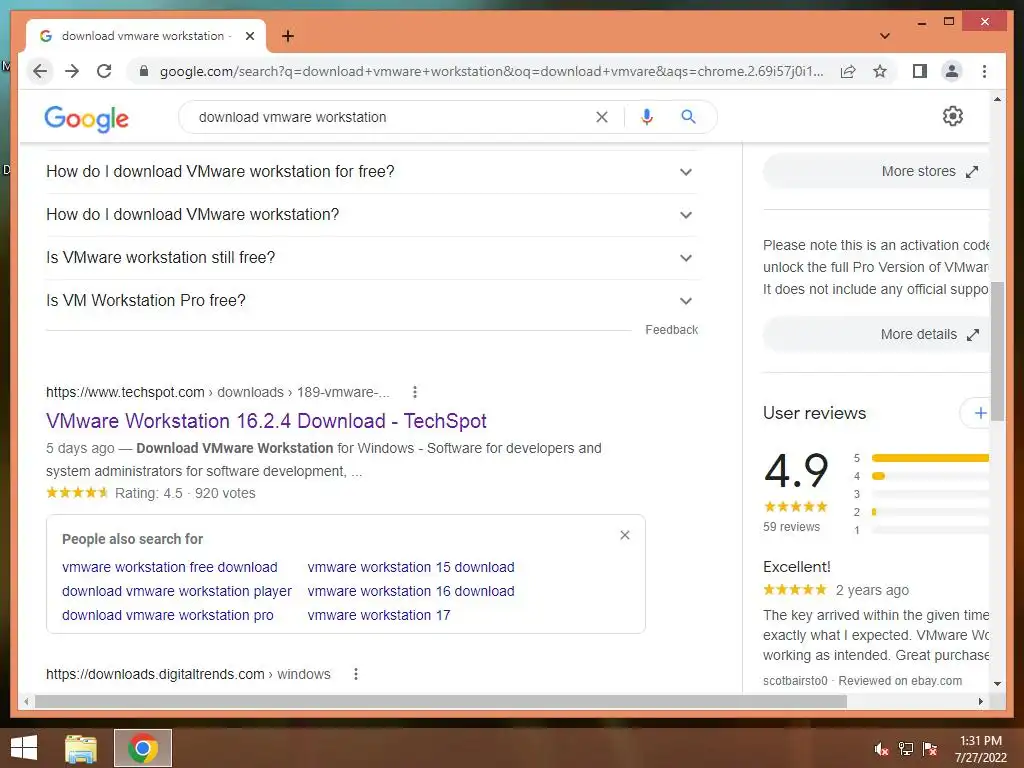Screen dimensions: 1024x768
Task: Open the Chrome side panel
Action: click(x=920, y=71)
